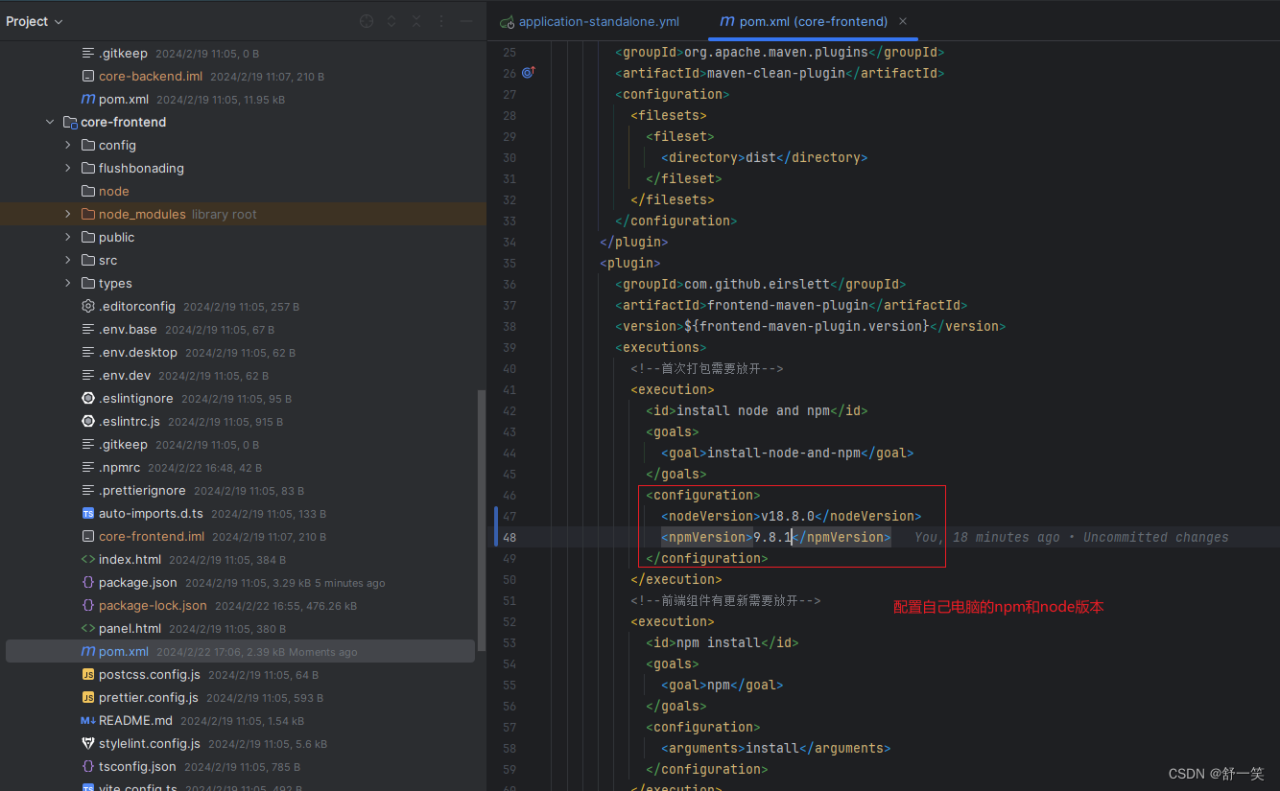Click Collapse All icon in Project panel
Image resolution: width=1280 pixels, height=791 pixels.
coord(416,21)
